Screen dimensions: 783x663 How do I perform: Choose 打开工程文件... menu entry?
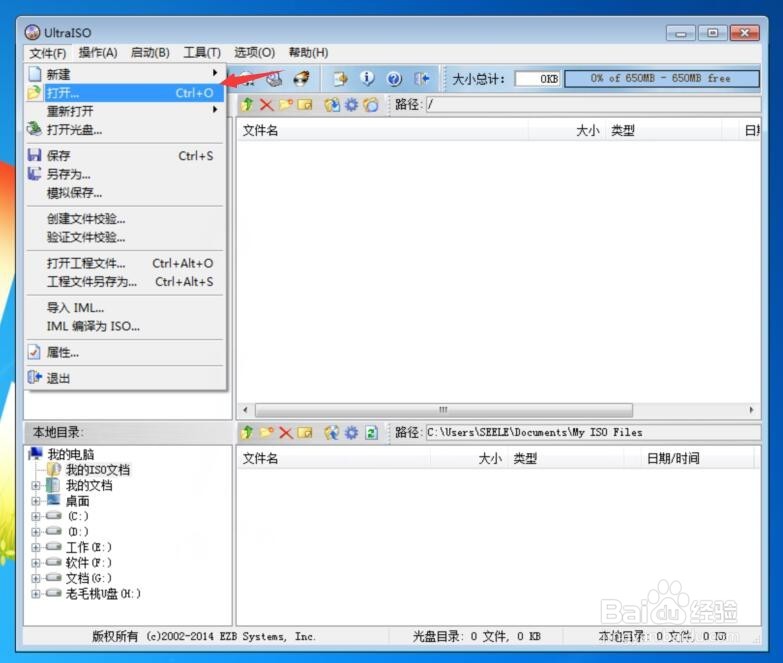pyautogui.click(x=125, y=263)
